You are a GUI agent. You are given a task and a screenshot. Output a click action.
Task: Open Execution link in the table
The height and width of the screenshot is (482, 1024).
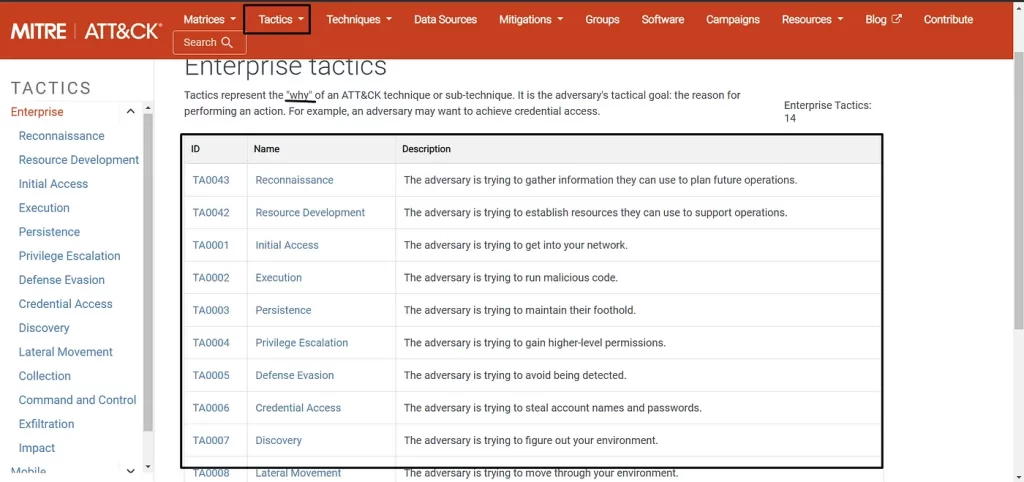coord(278,278)
